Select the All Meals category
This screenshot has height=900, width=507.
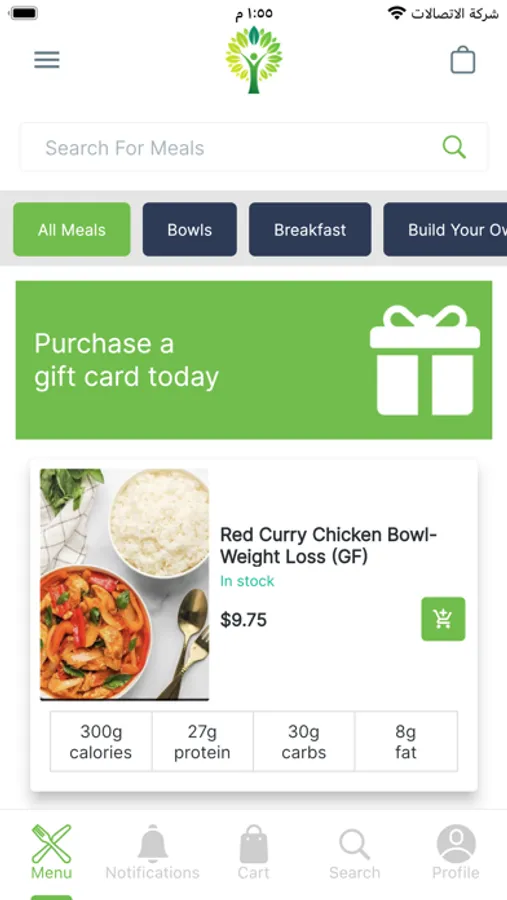tap(72, 230)
